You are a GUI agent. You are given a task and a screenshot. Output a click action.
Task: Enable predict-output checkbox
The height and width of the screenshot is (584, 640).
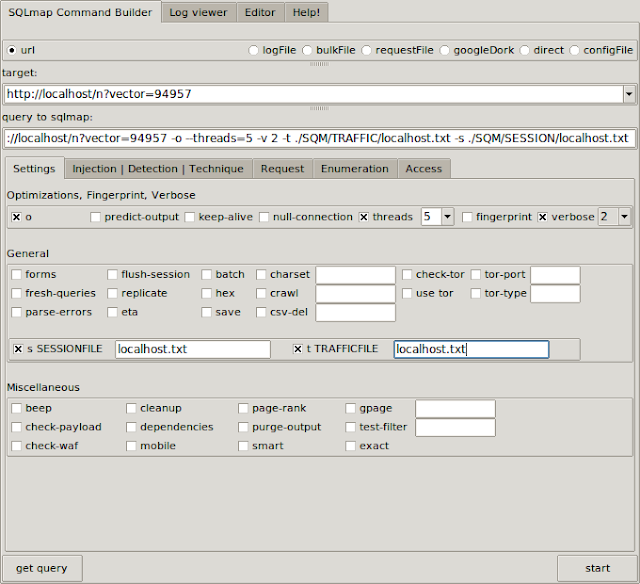coord(96,217)
